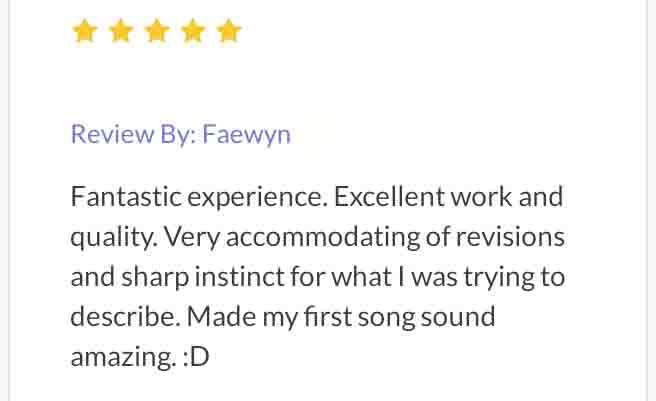Image resolution: width=656 pixels, height=401 pixels.
Task: Click the reviewer name 'Faewyn'
Action: click(247, 136)
